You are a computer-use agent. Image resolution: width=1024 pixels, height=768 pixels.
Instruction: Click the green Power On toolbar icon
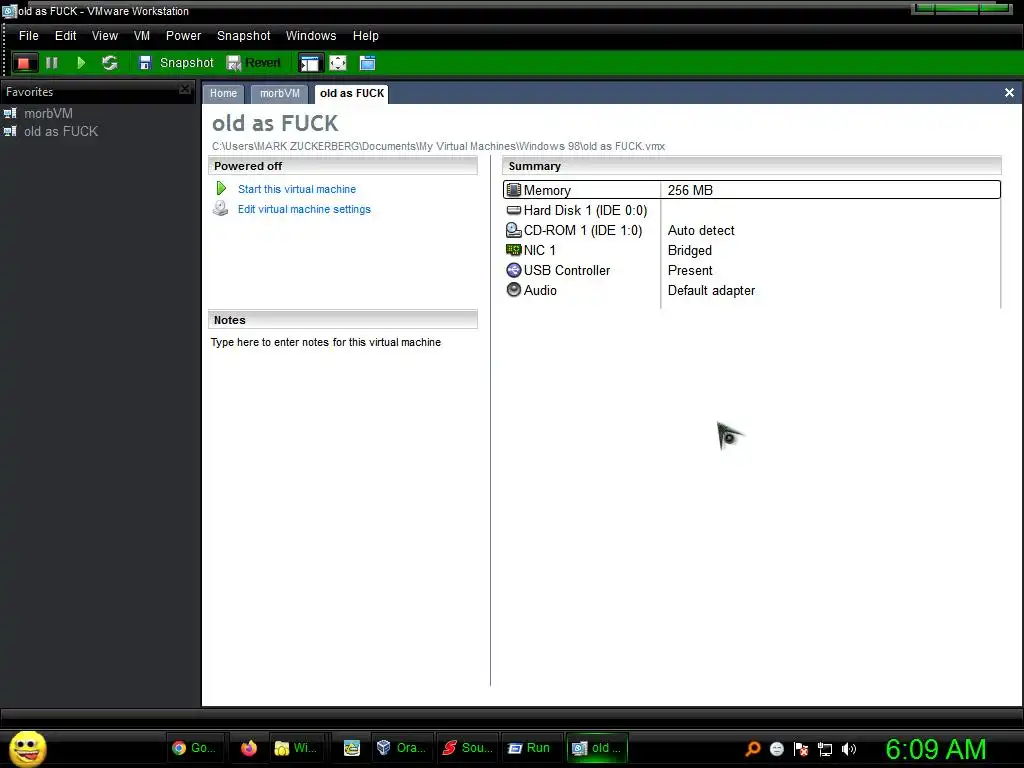click(81, 63)
